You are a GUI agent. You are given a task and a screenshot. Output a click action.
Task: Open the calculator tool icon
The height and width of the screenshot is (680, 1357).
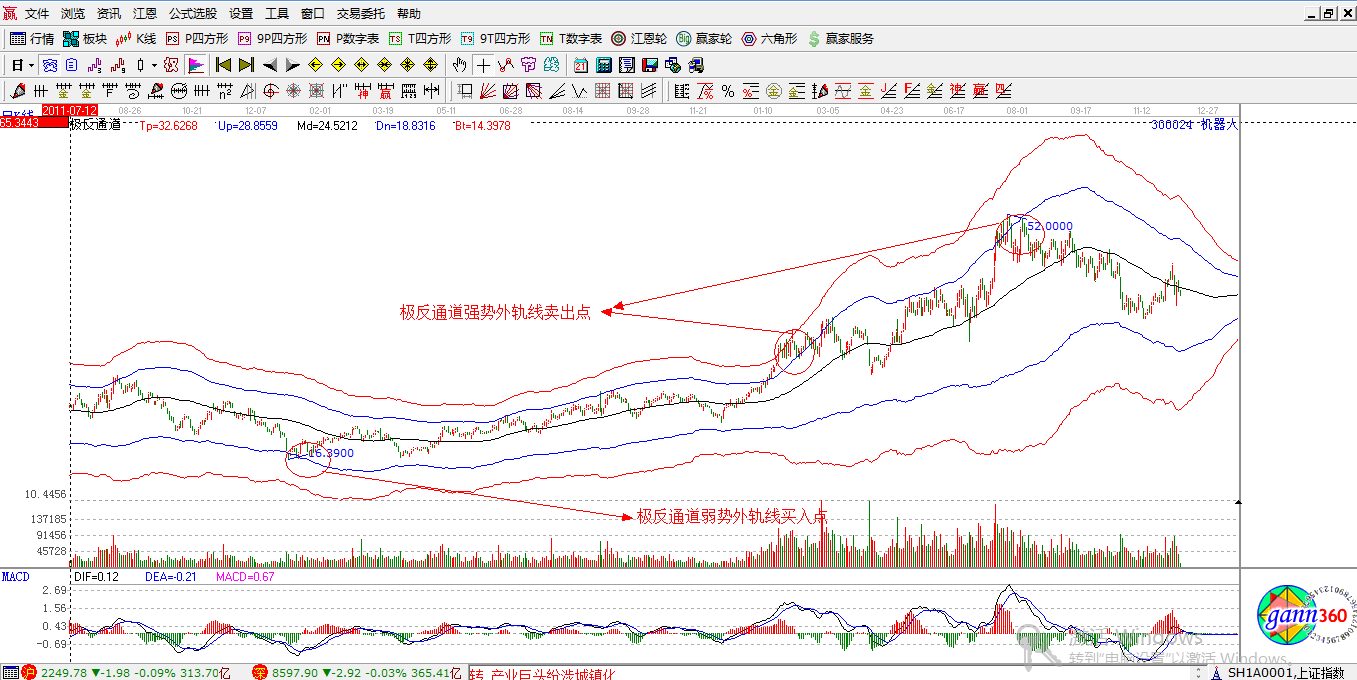pyautogui.click(x=604, y=65)
